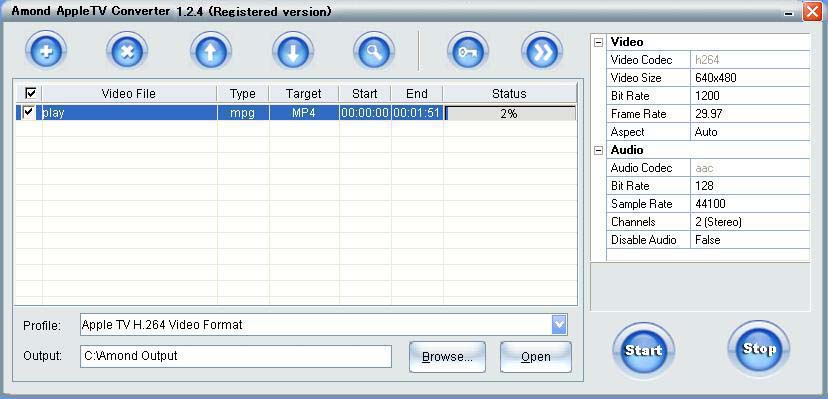Click the Browse... button

click(447, 357)
